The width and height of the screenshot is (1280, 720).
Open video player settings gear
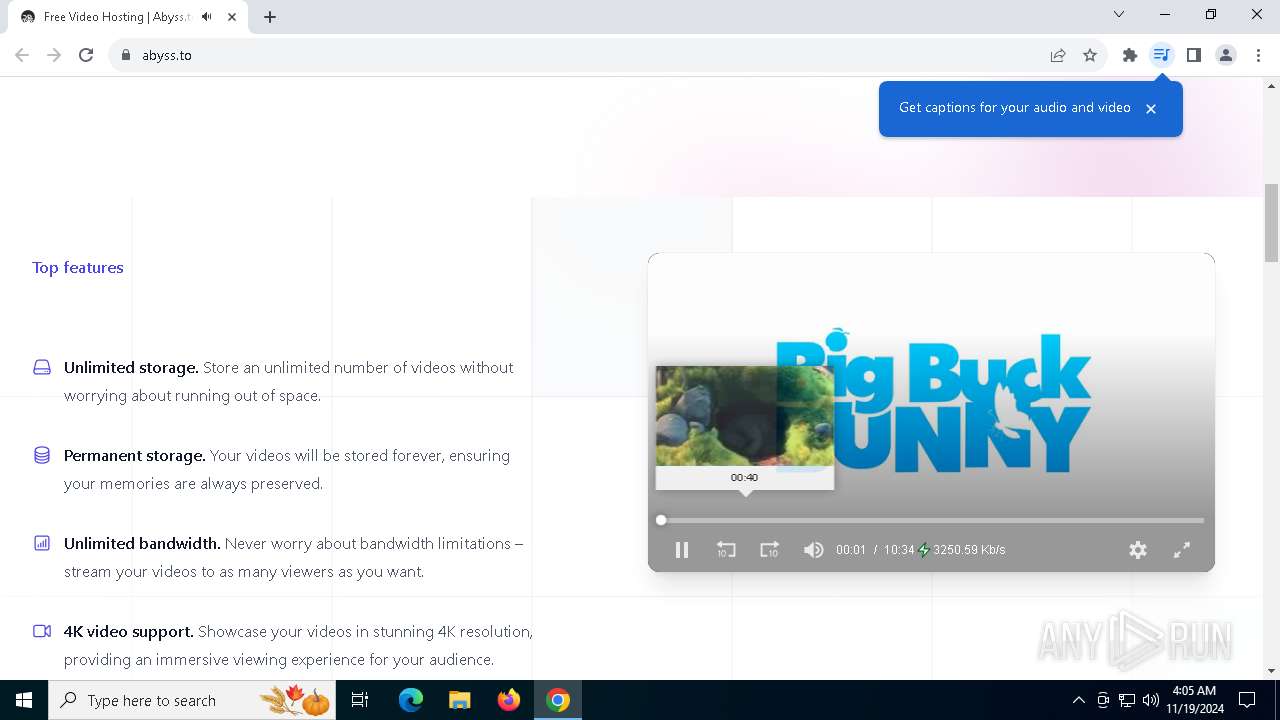coord(1138,550)
